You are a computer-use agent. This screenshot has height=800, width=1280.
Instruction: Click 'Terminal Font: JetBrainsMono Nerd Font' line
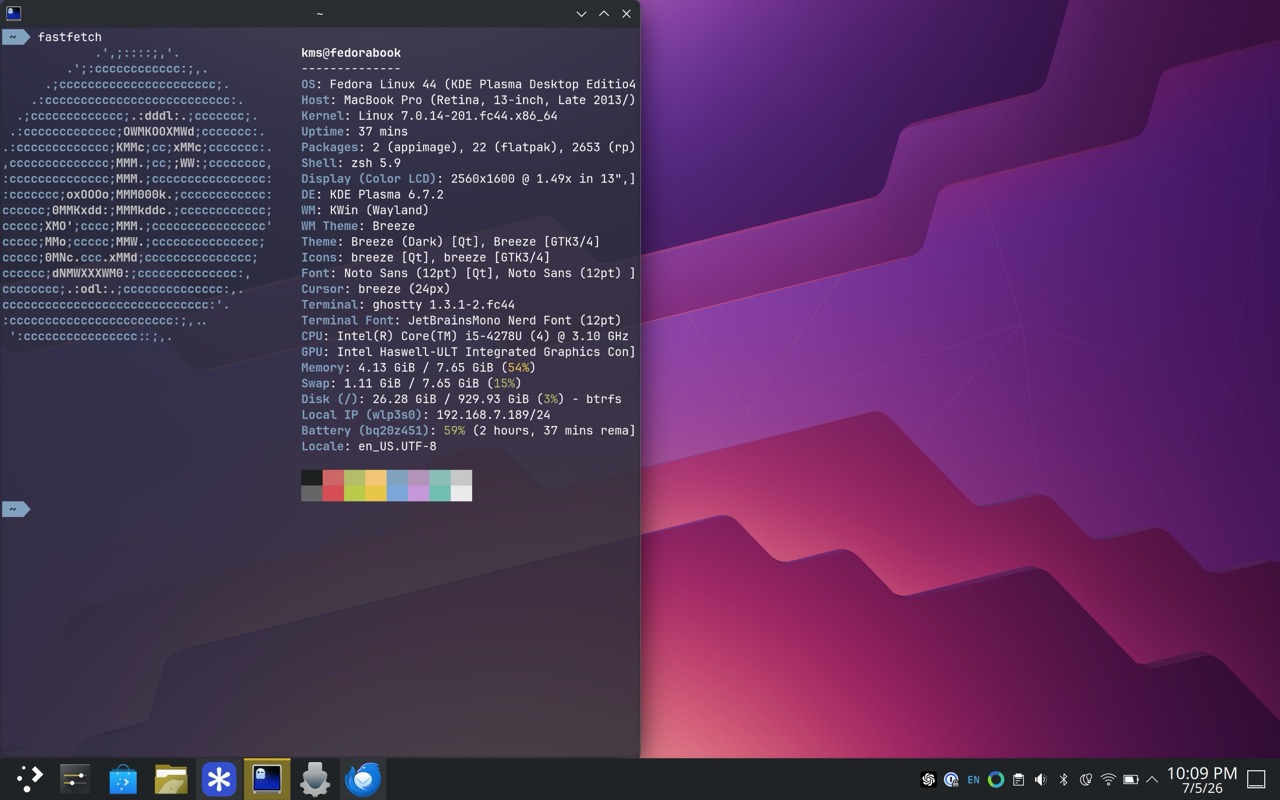coord(461,321)
